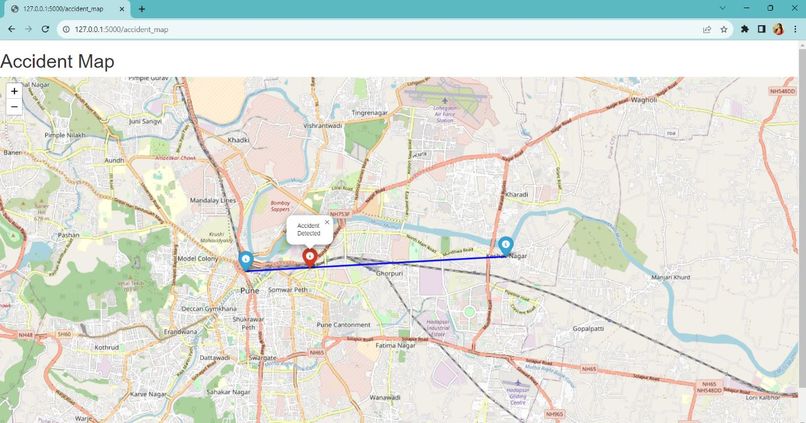Open a new browser tab

point(142,9)
